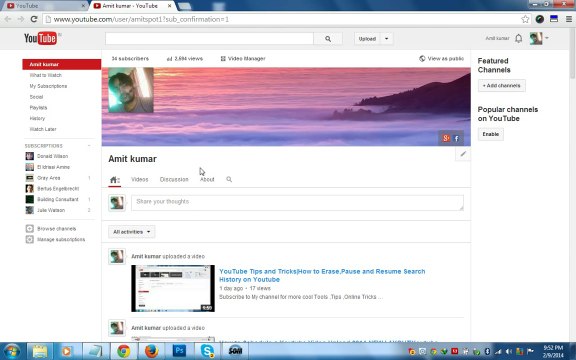Click the Enable button
Screen dimensions: 576x360
[x=490, y=134]
